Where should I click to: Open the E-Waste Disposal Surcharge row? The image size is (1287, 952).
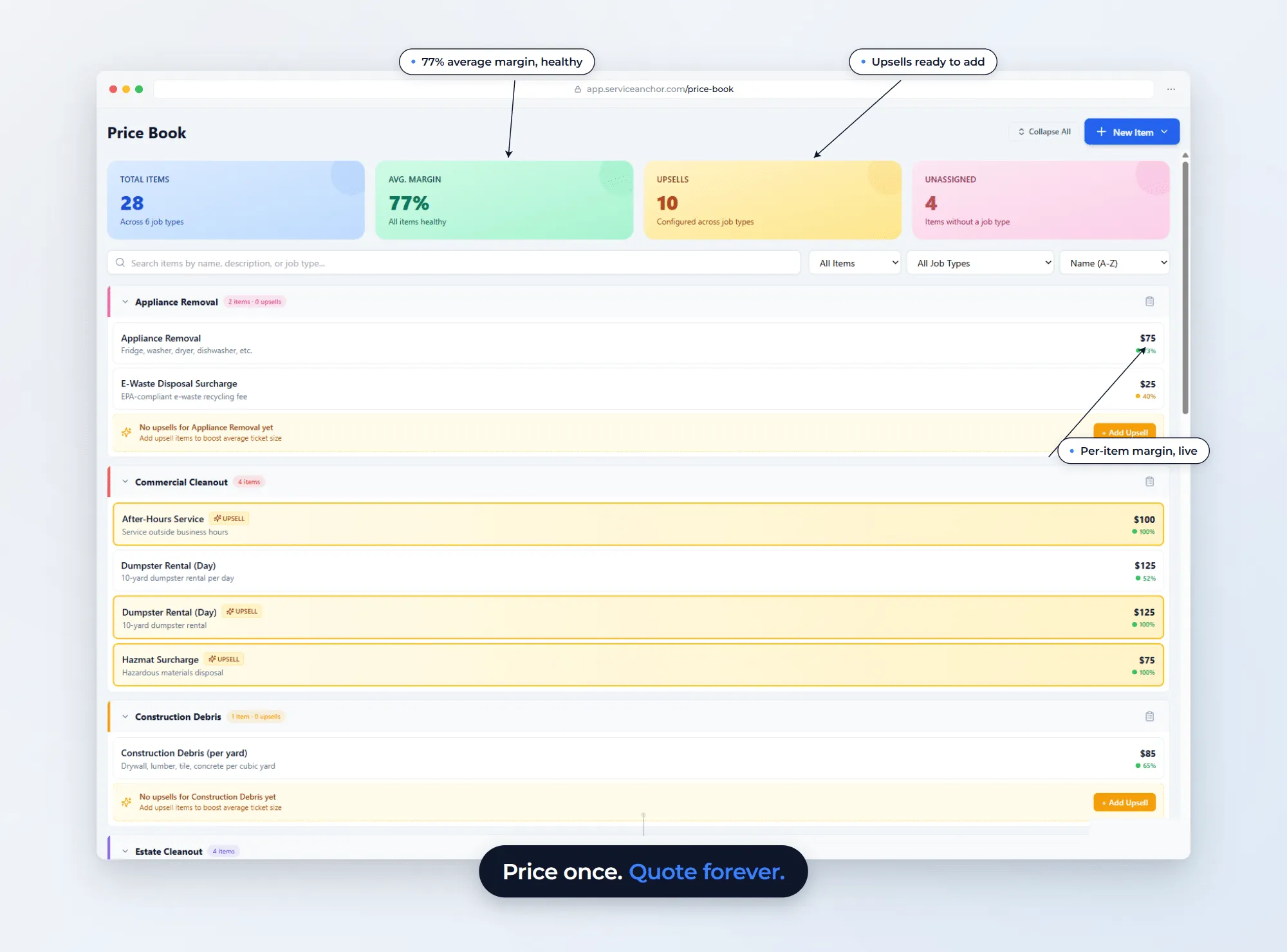(638, 389)
